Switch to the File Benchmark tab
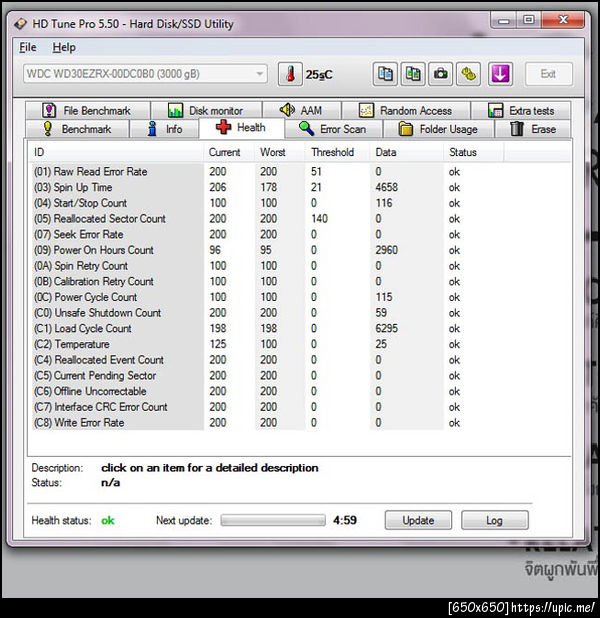This screenshot has height=618, width=600. pyautogui.click(x=88, y=110)
